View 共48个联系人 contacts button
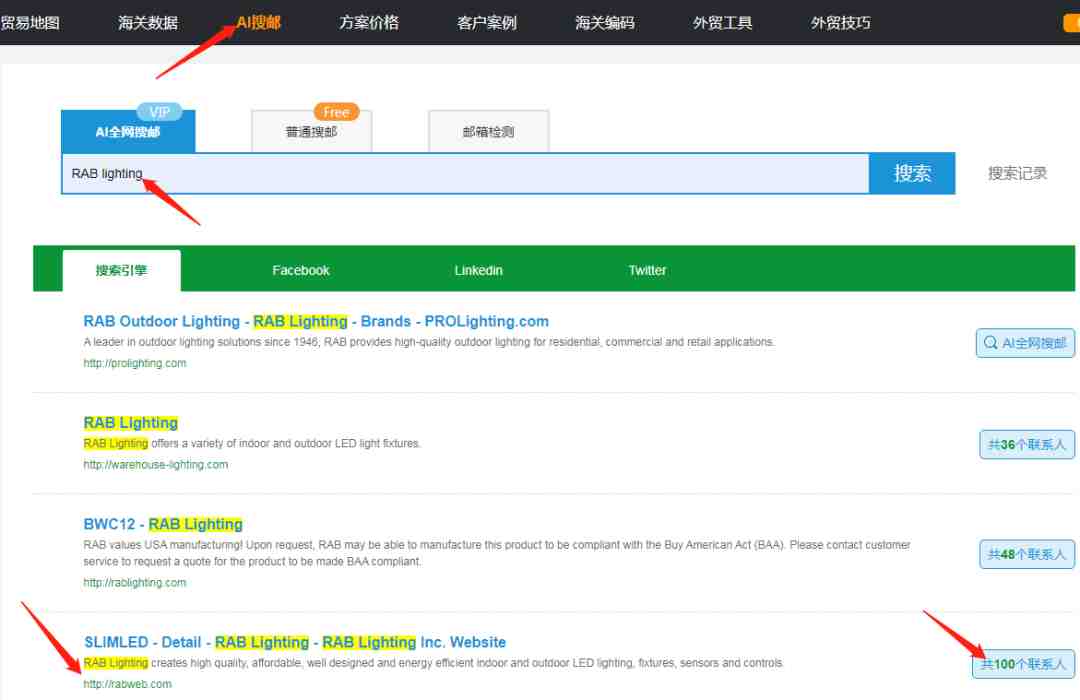 [x=1026, y=554]
